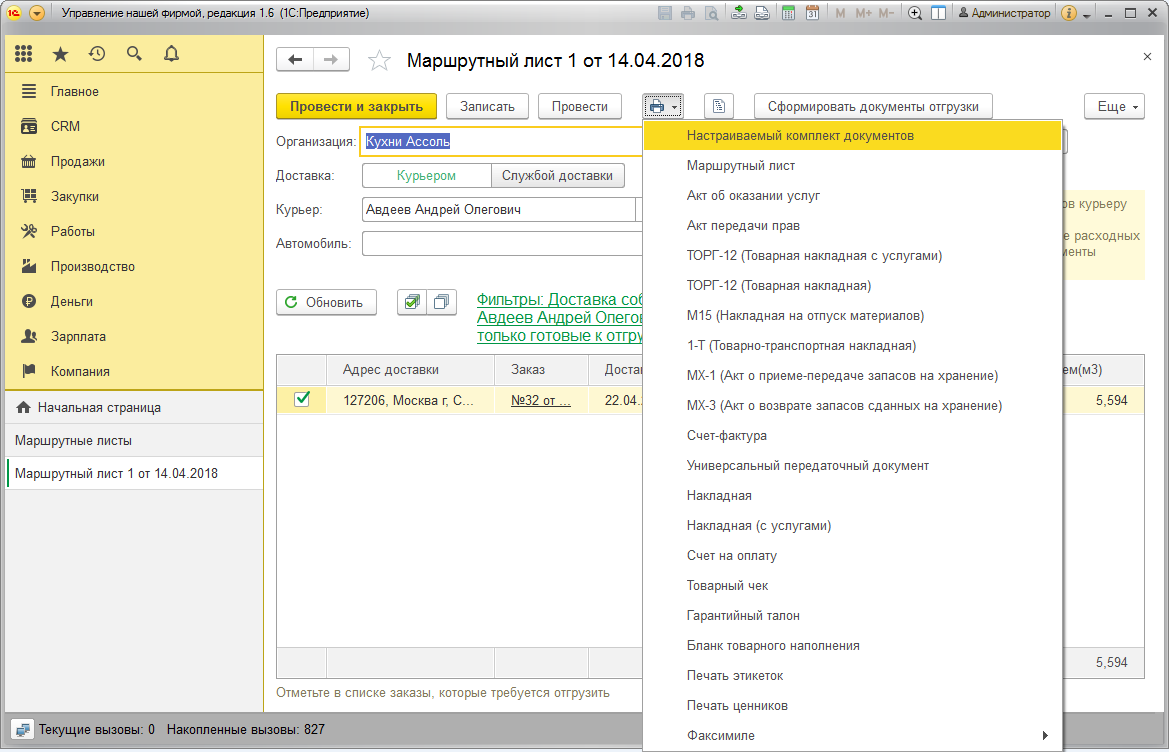This screenshot has width=1169, height=752.
Task: Expand the Факсимиле submenu
Action: coord(852,736)
